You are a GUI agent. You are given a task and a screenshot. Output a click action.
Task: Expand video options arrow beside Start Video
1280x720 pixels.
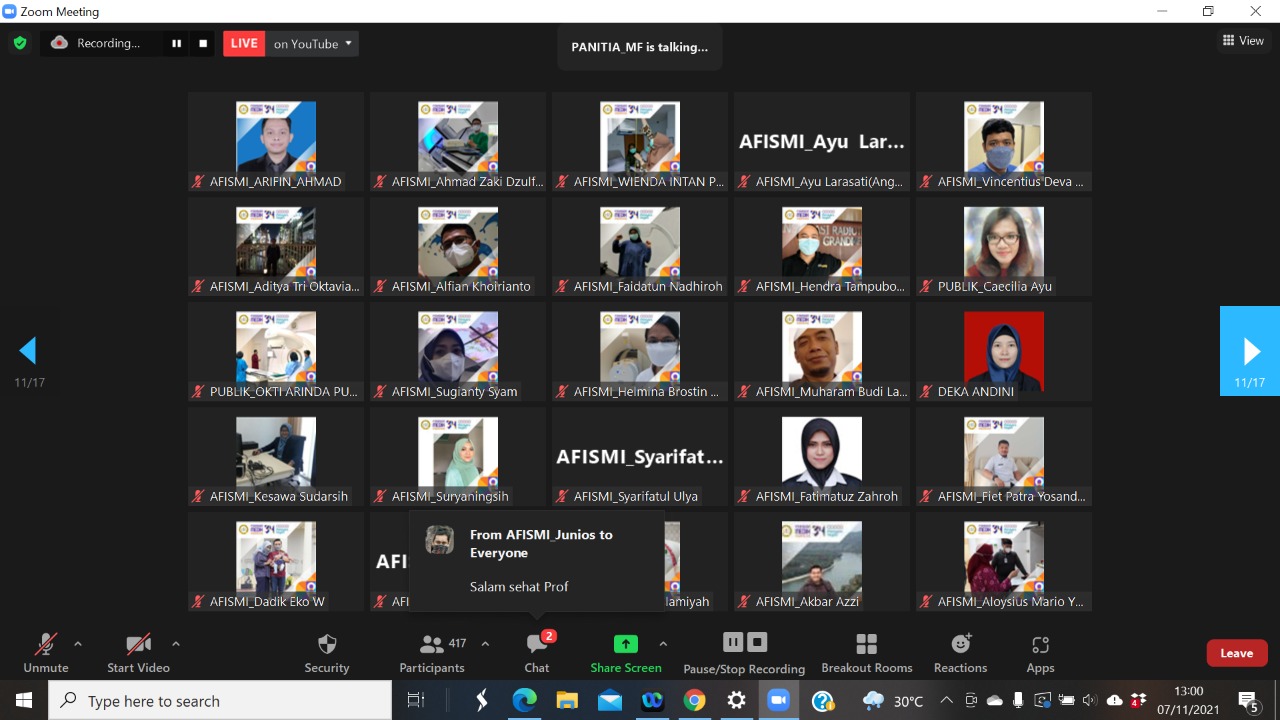coord(176,644)
